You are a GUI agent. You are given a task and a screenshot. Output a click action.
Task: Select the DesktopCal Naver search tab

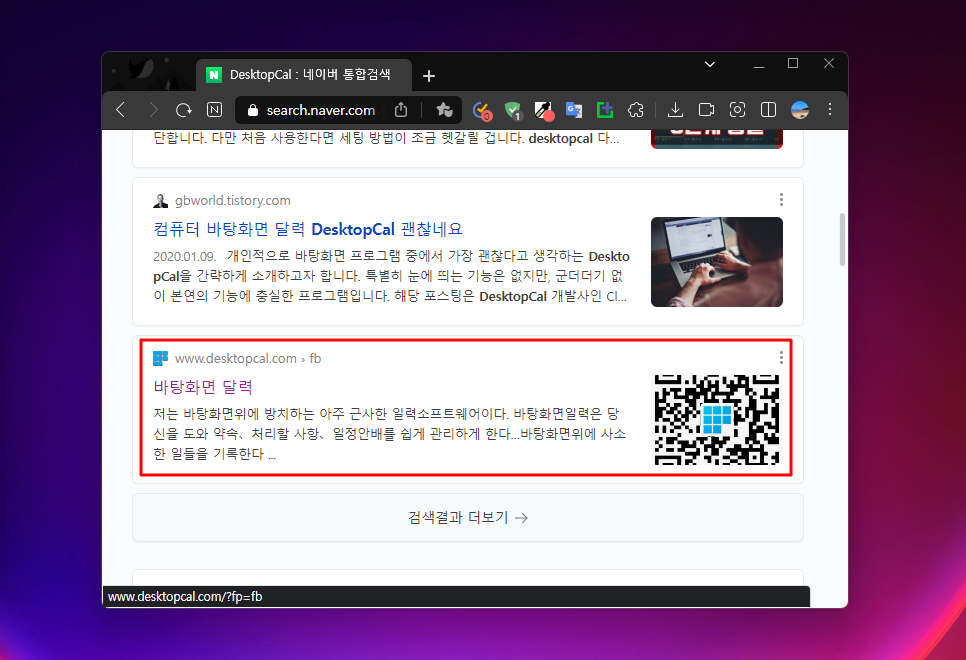304,75
